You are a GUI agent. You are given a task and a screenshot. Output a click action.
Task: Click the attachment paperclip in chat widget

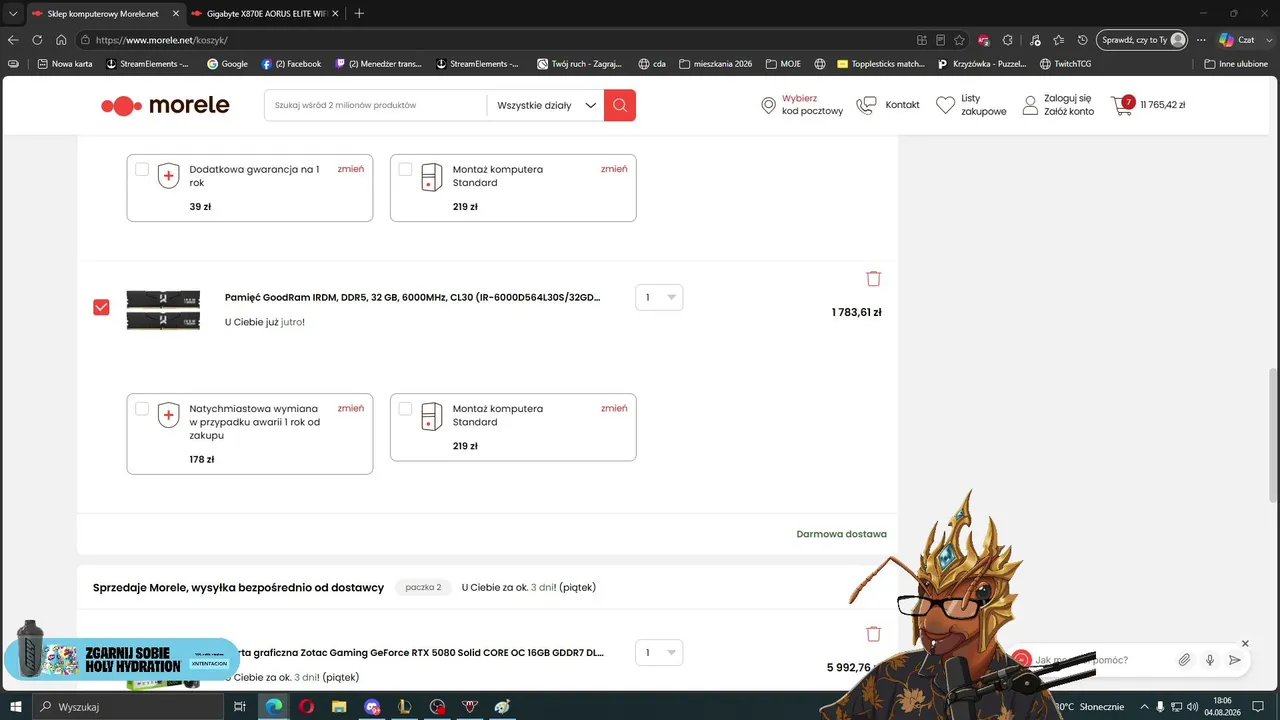click(1184, 660)
